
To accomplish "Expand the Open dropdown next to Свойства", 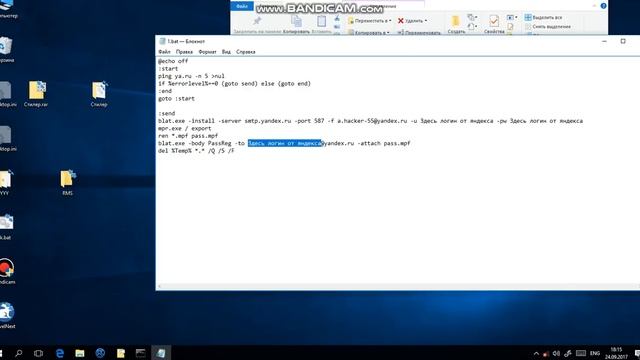I will [512, 18].
